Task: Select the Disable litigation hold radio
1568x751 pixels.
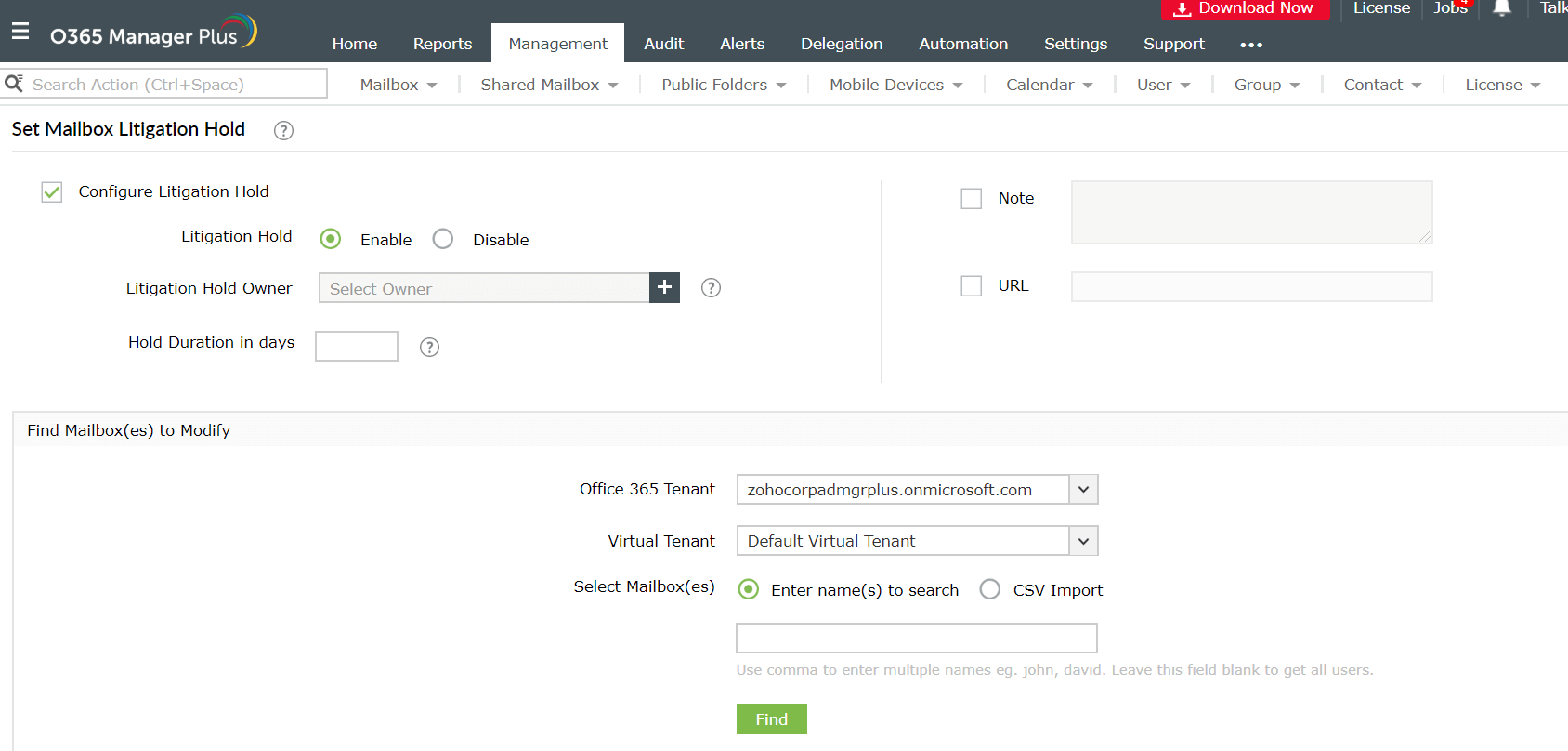Action: [x=443, y=239]
